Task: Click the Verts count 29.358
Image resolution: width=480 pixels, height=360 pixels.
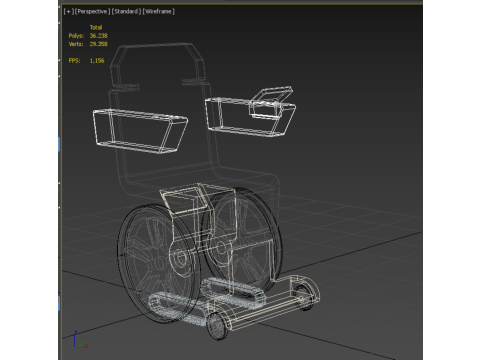Action: click(98, 44)
